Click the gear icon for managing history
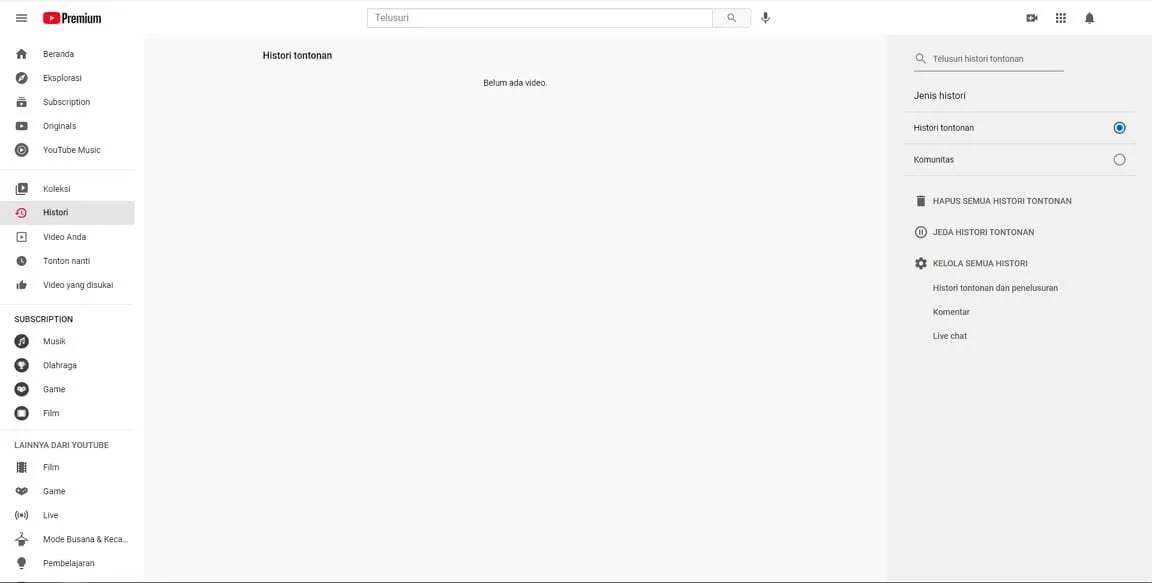The image size is (1152, 583). [921, 263]
